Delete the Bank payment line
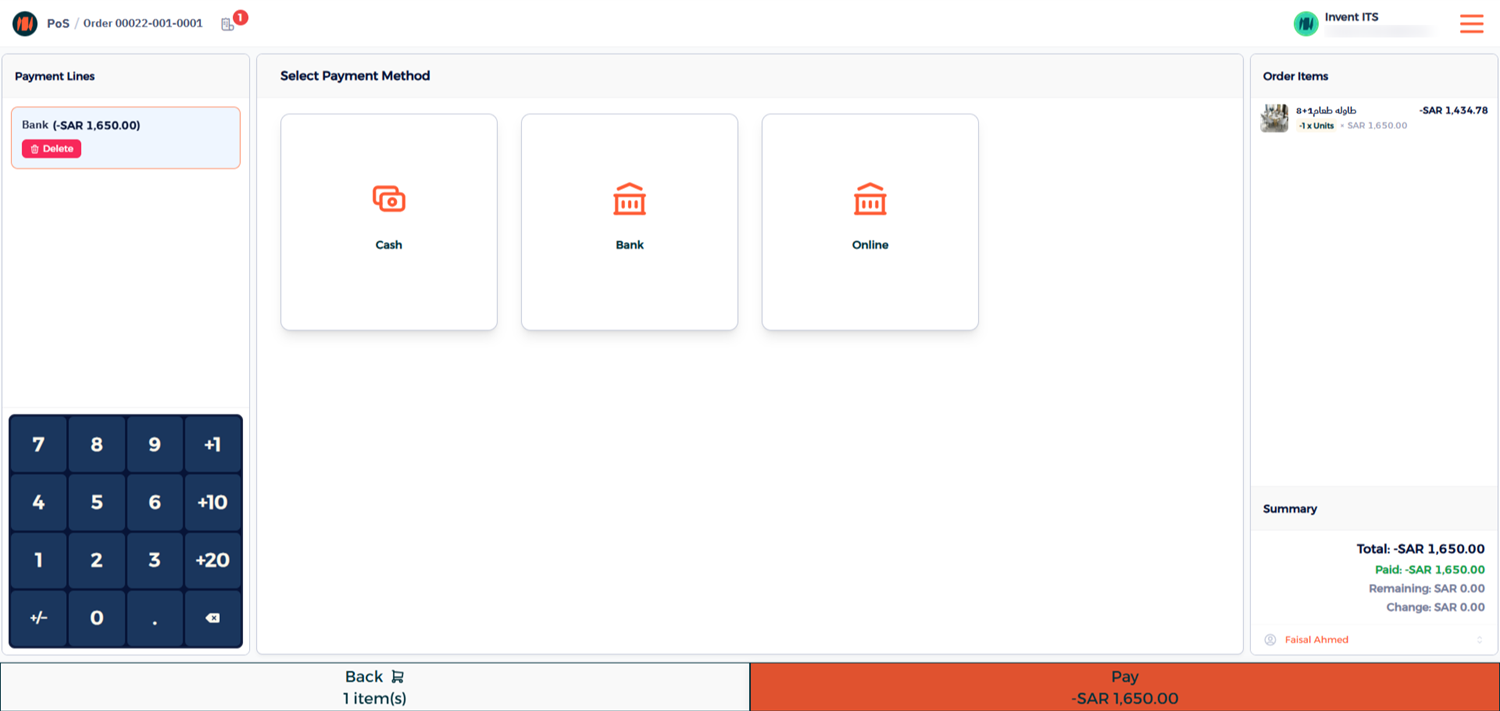The width and height of the screenshot is (1500, 711). click(x=52, y=149)
